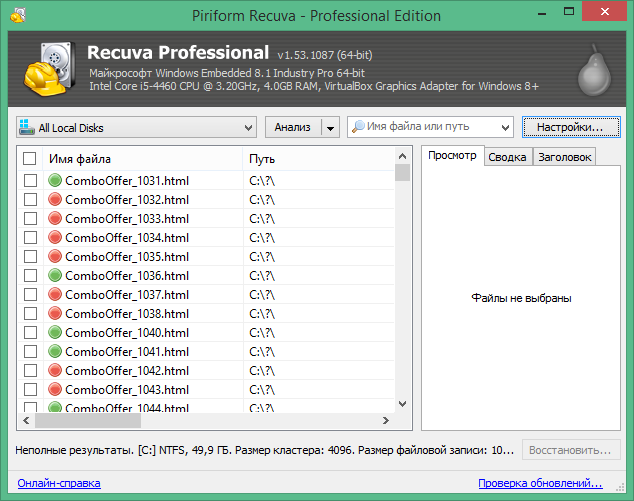Click the horizontal scrollbar left arrow
The image size is (634, 501).
pyautogui.click(x=26, y=421)
